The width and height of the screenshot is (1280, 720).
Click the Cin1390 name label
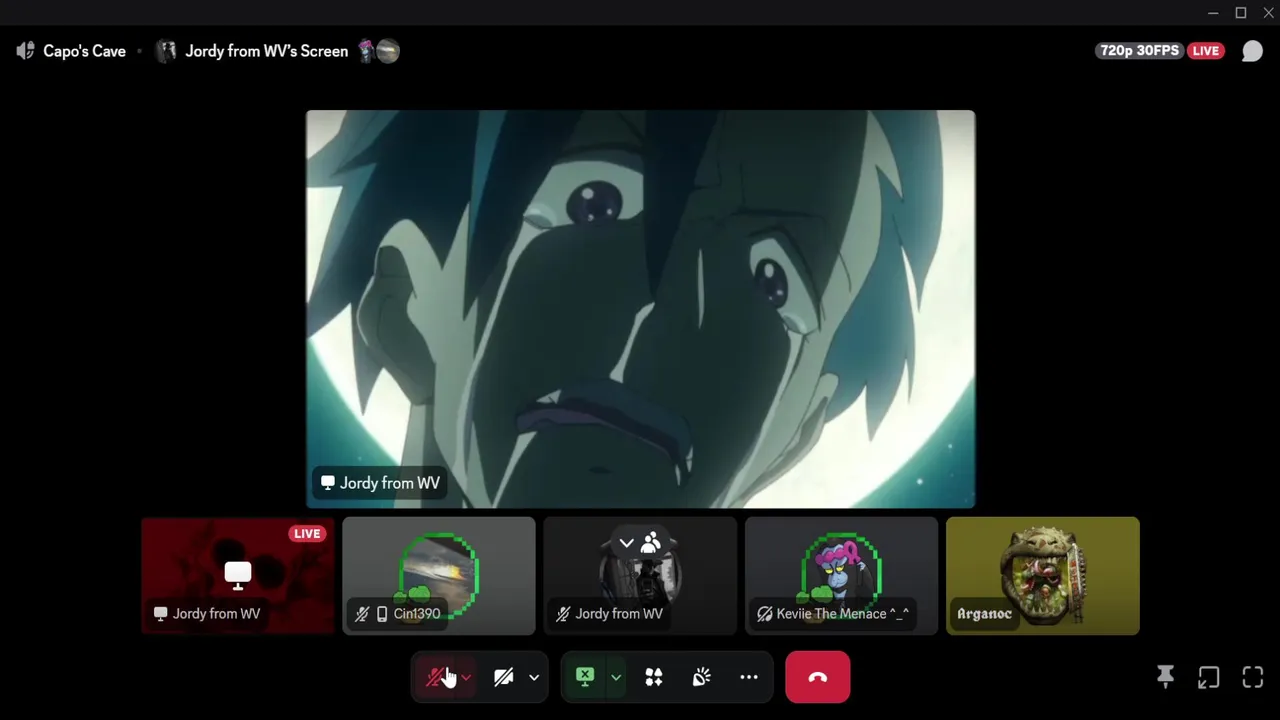click(417, 614)
